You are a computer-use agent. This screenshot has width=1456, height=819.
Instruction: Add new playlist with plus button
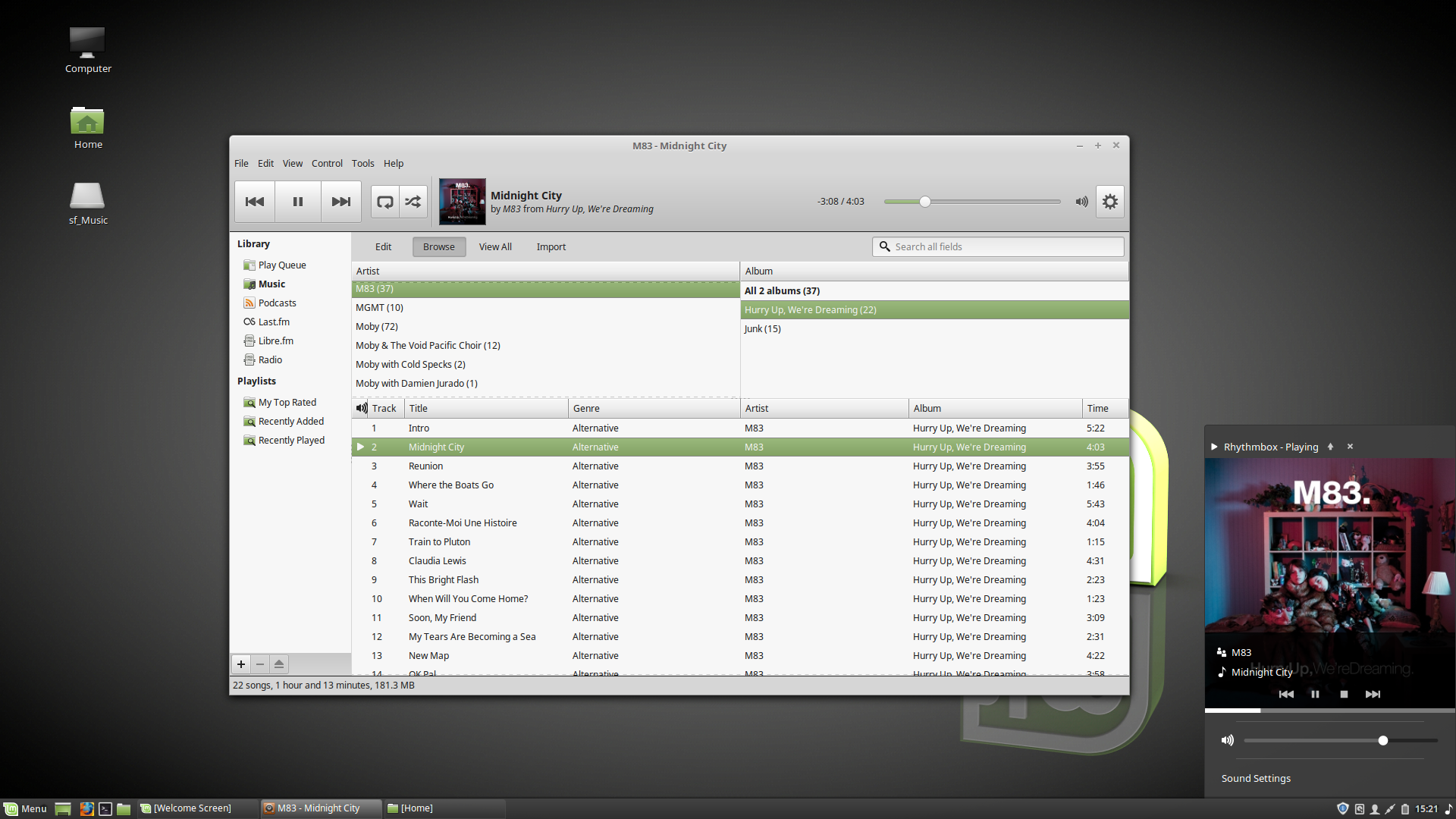[241, 664]
